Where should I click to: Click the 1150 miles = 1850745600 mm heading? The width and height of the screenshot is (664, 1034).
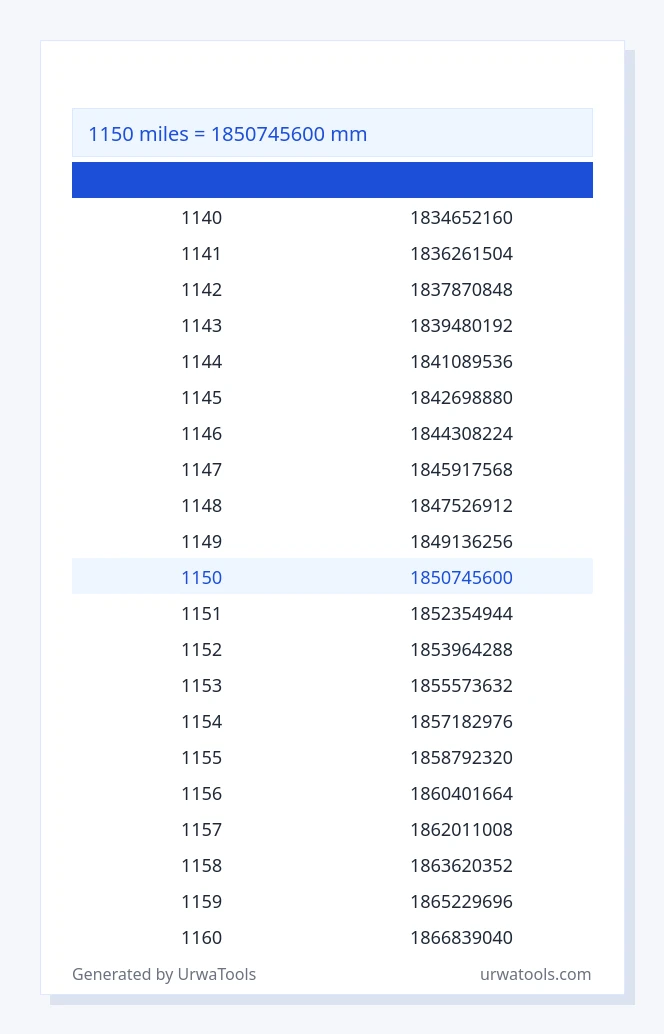(x=227, y=134)
